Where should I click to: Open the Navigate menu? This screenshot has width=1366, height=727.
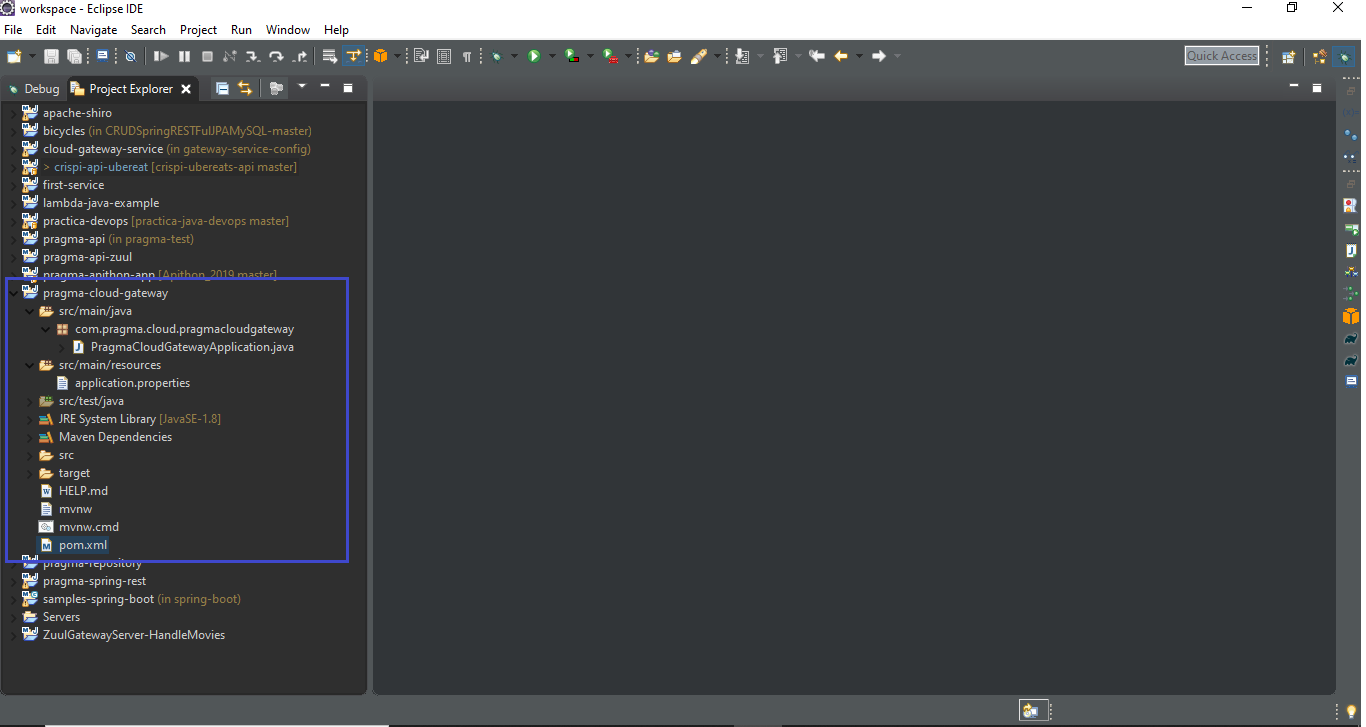pos(93,30)
